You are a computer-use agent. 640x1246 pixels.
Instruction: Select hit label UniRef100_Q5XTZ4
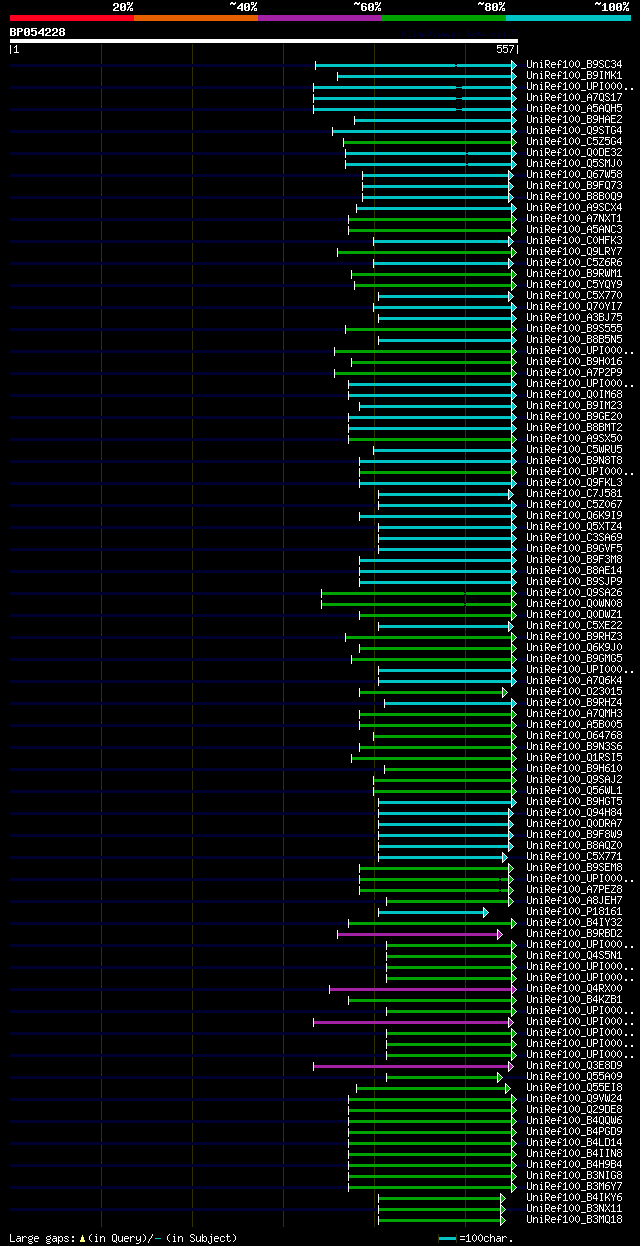574,527
